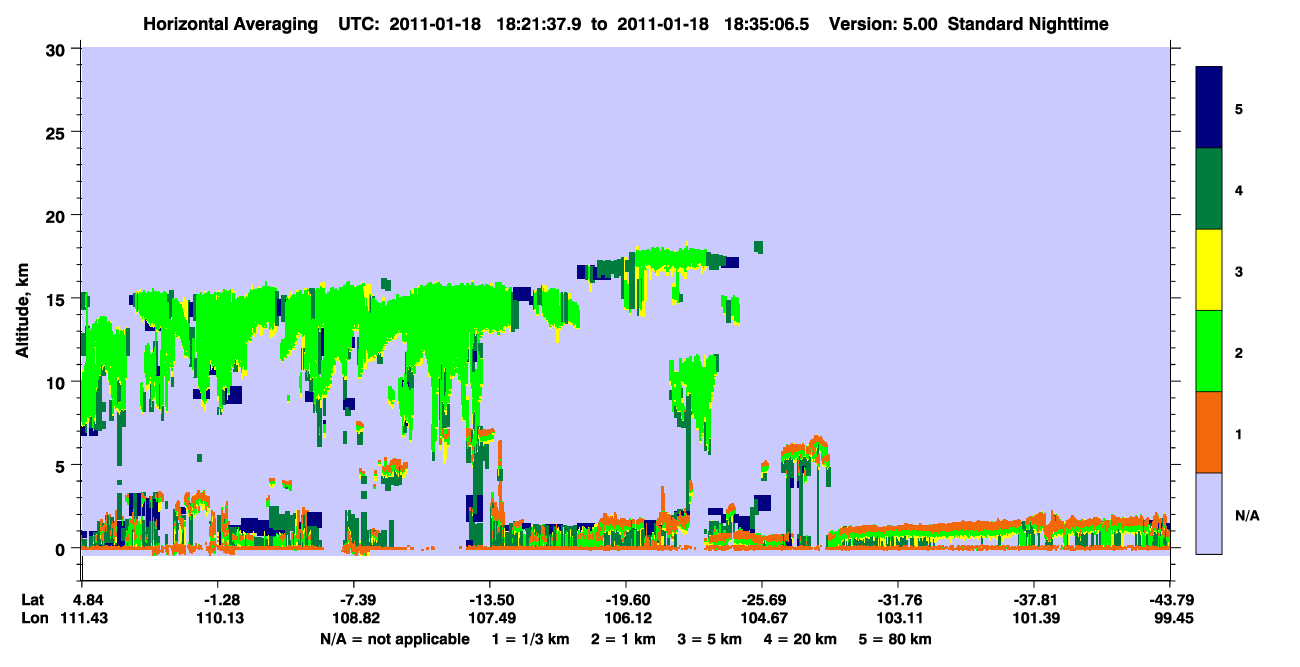1300x667 pixels.
Task: Click the 'Version: 5.00' text
Action: point(883,24)
